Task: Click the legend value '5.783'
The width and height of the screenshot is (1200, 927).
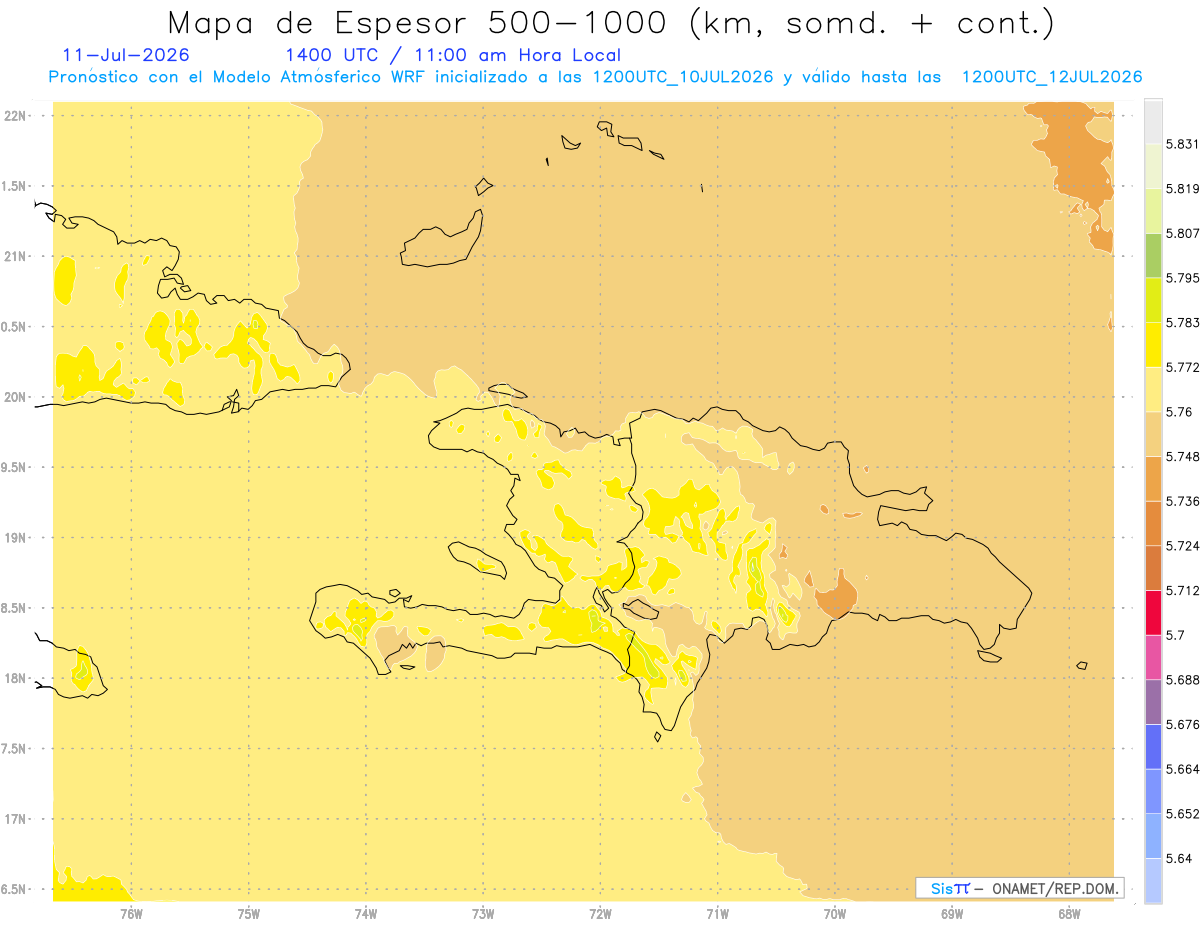Action: pos(1182,323)
